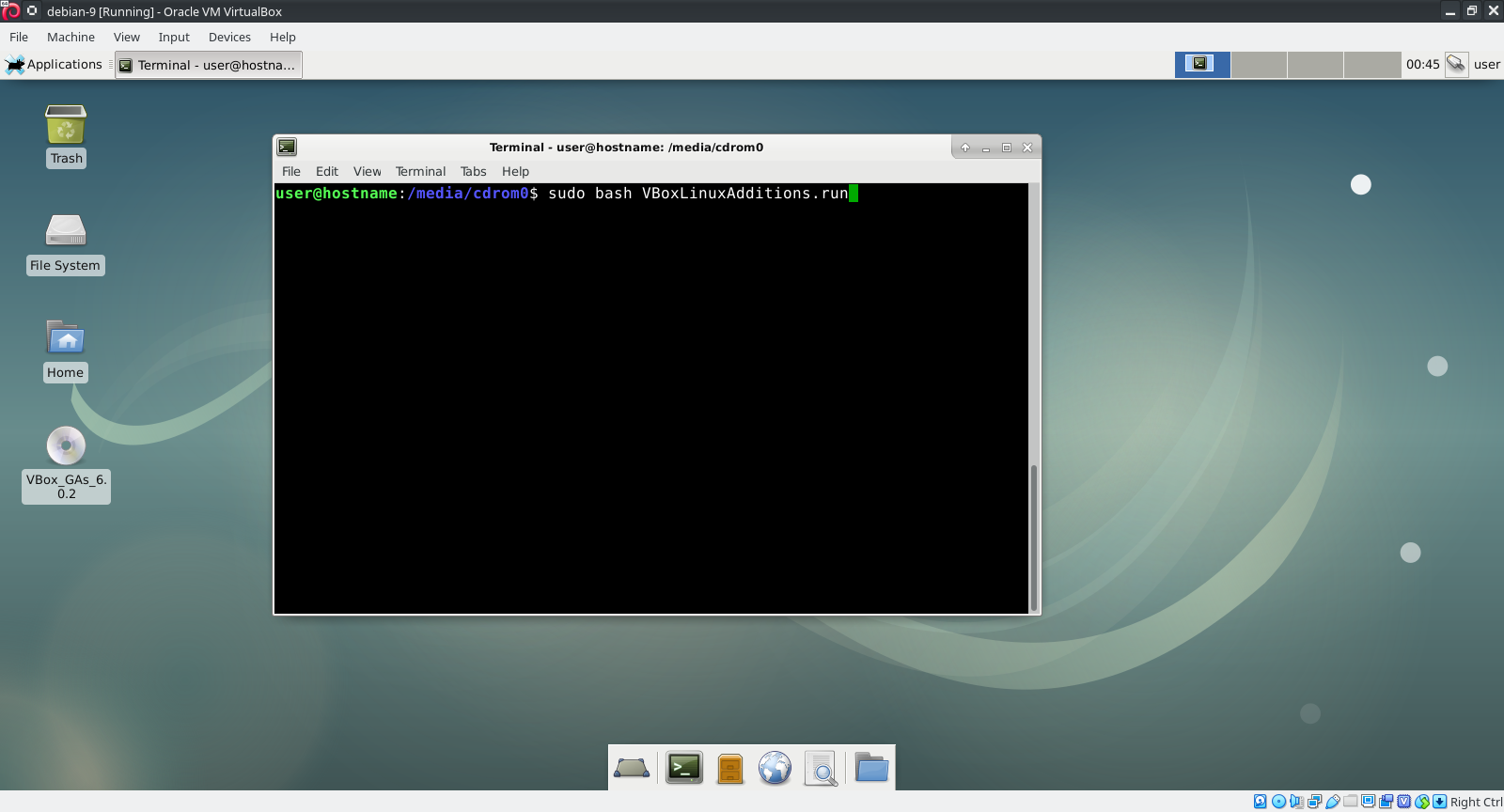
Task: Switch to the fourth workspace in the pager
Action: click(1371, 65)
